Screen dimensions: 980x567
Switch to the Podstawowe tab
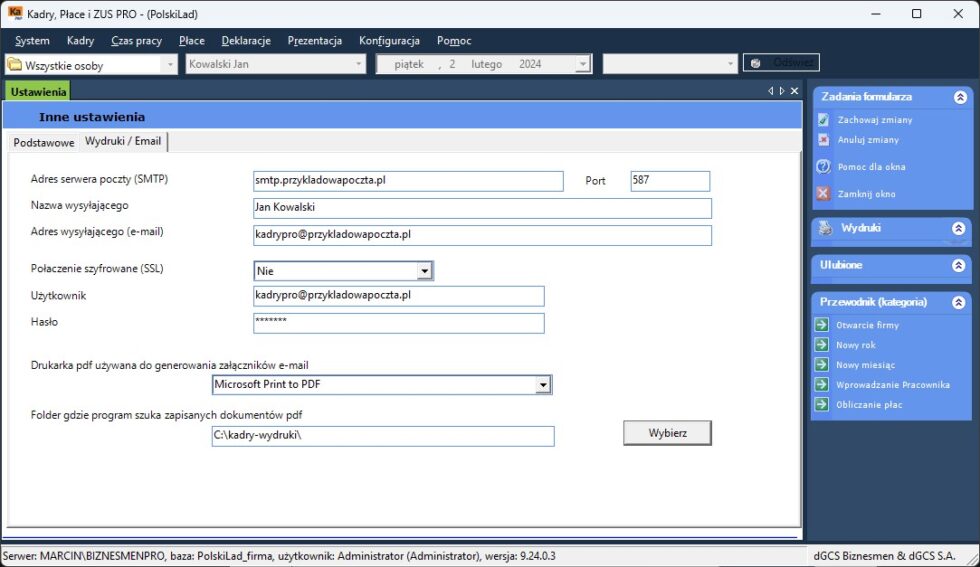(44, 143)
